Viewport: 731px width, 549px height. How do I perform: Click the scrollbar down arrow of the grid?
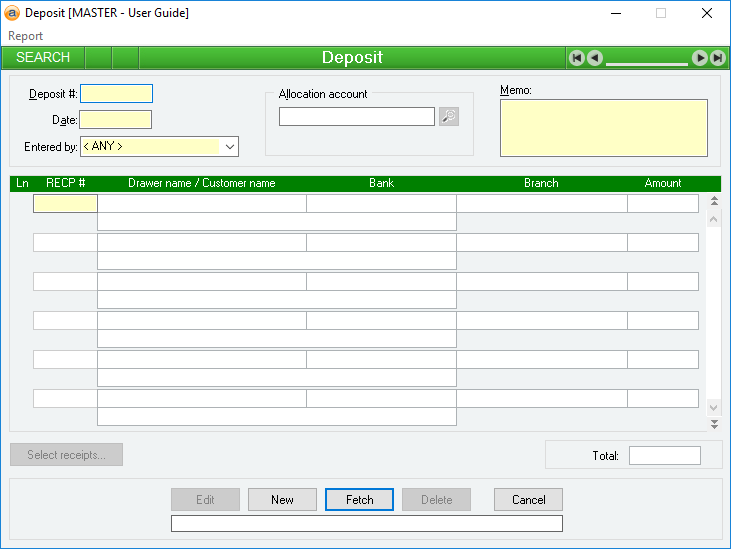click(x=714, y=408)
